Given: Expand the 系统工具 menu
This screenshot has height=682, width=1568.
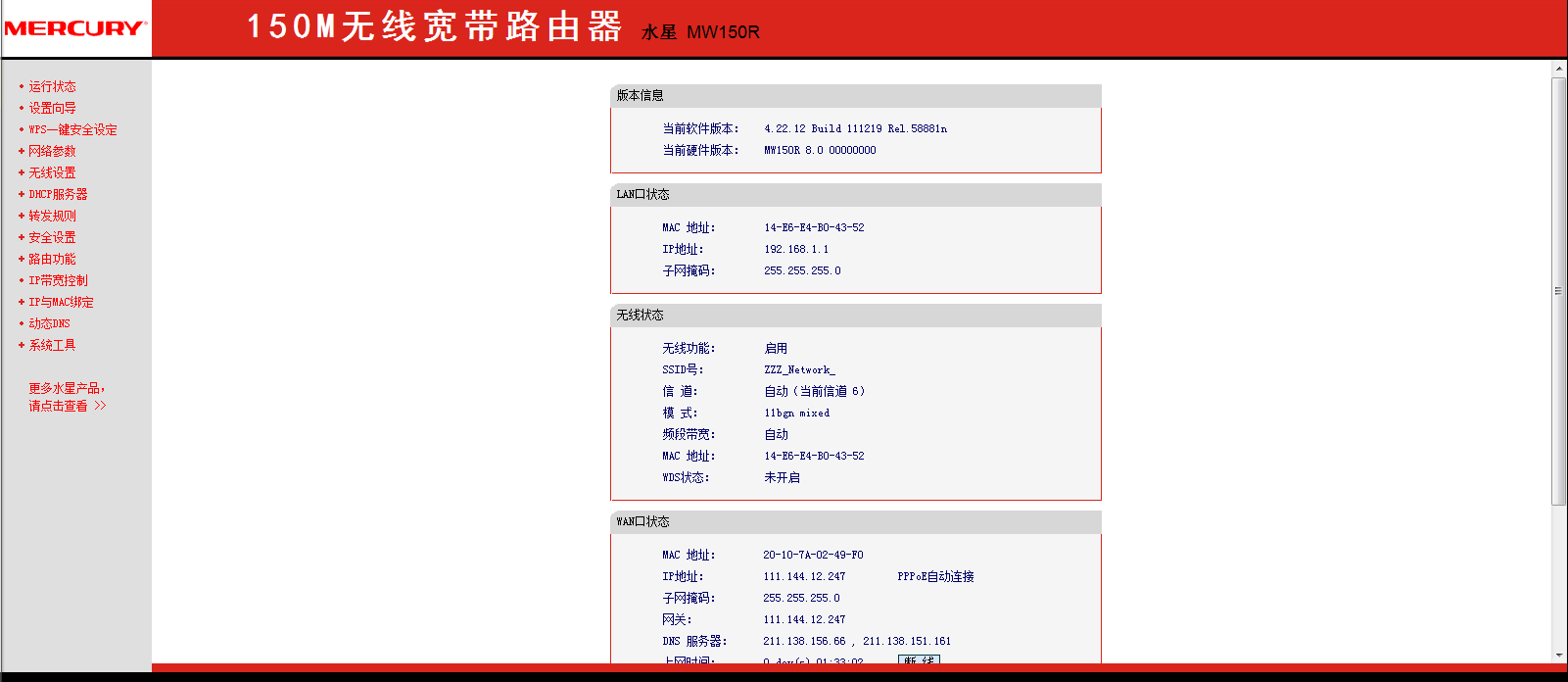Looking at the screenshot, I should coord(52,345).
